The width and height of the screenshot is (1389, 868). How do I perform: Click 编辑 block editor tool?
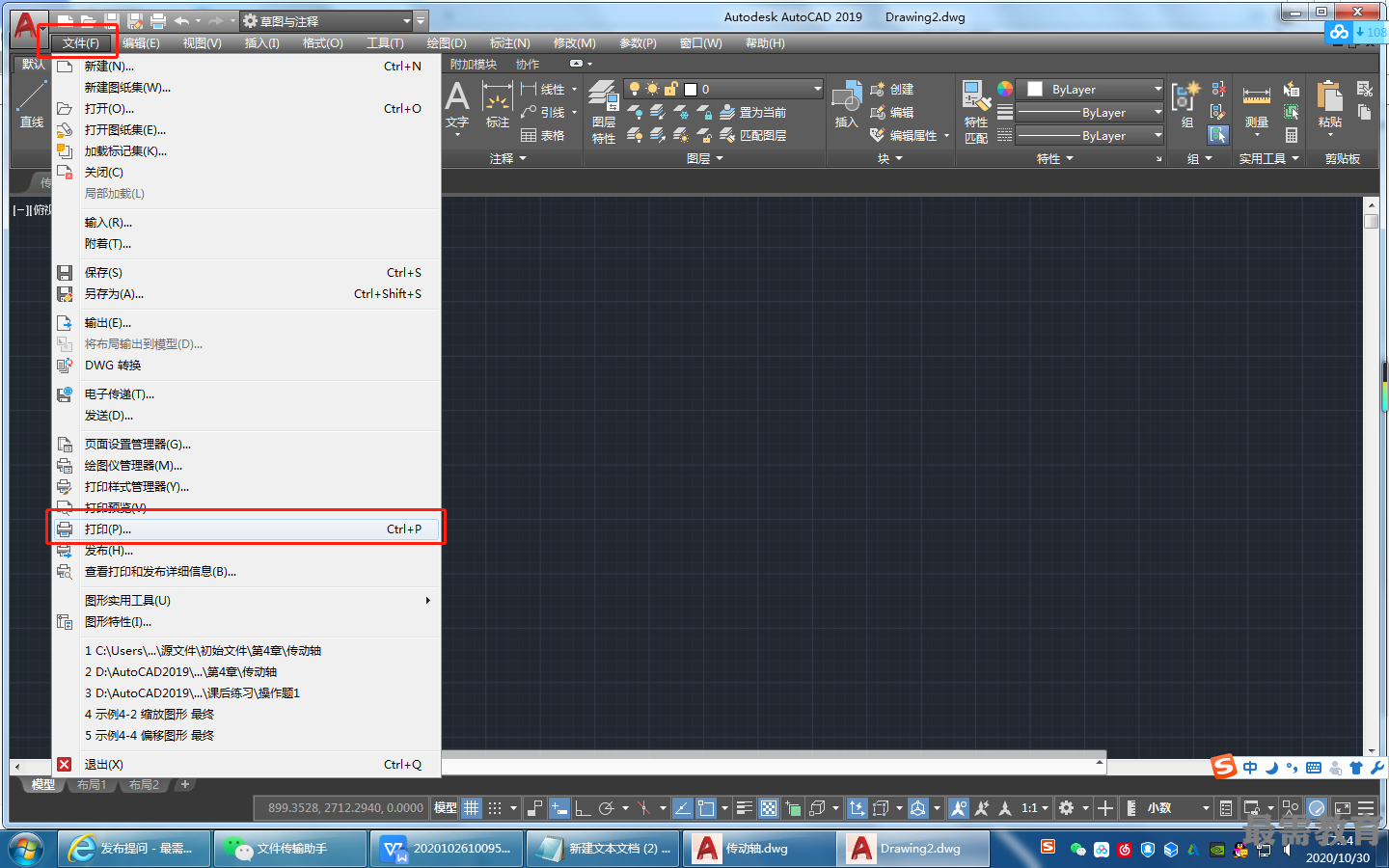click(891, 112)
